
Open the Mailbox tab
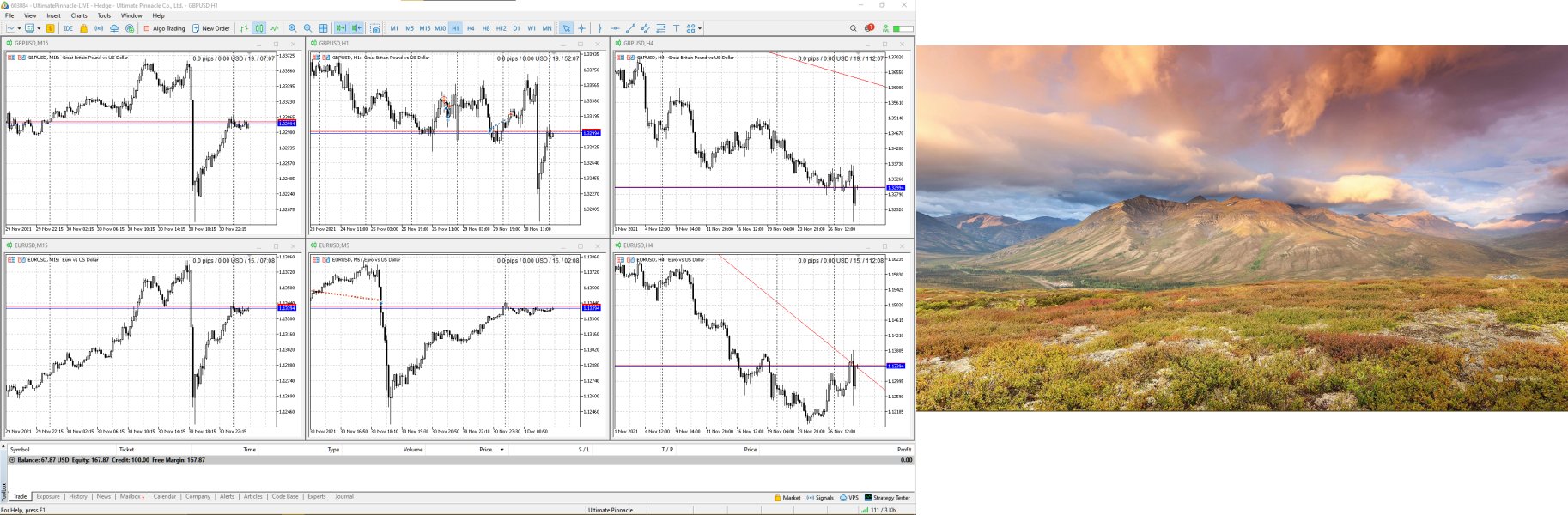(131, 497)
